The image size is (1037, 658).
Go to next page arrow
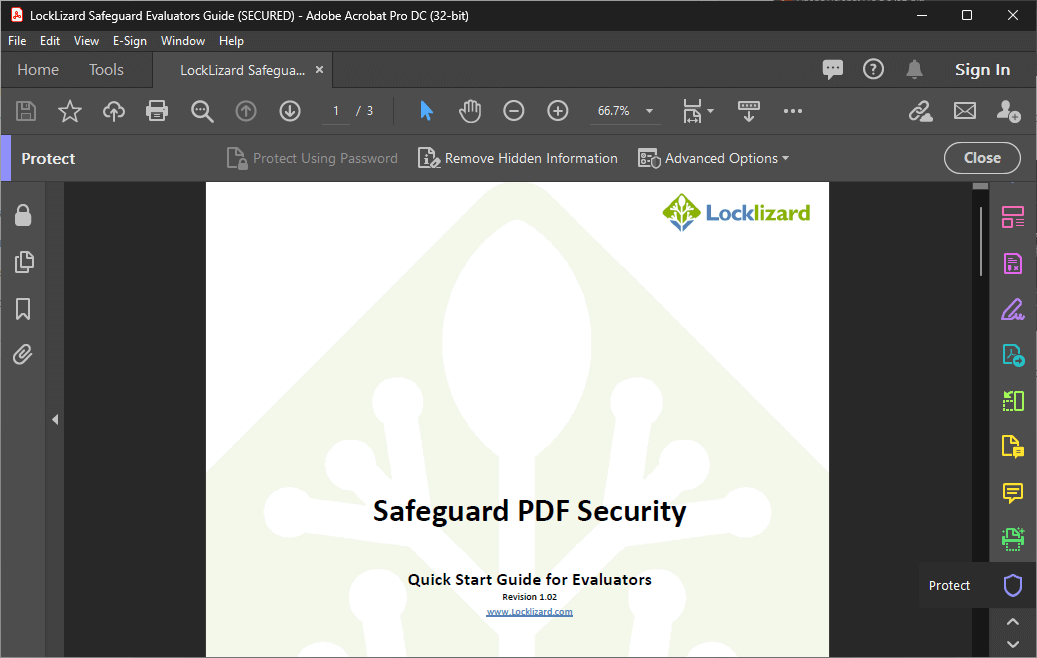click(290, 111)
